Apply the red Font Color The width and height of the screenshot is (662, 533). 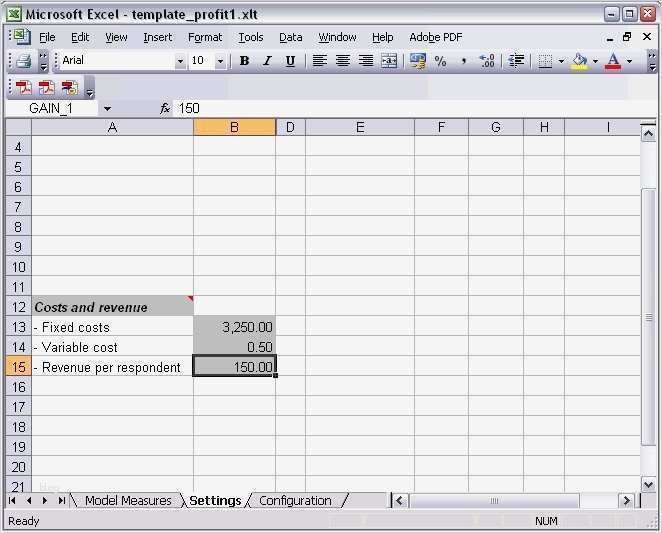click(x=613, y=62)
